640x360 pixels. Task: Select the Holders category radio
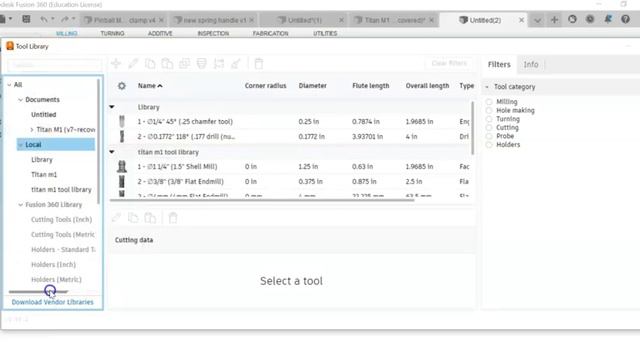[489, 144]
